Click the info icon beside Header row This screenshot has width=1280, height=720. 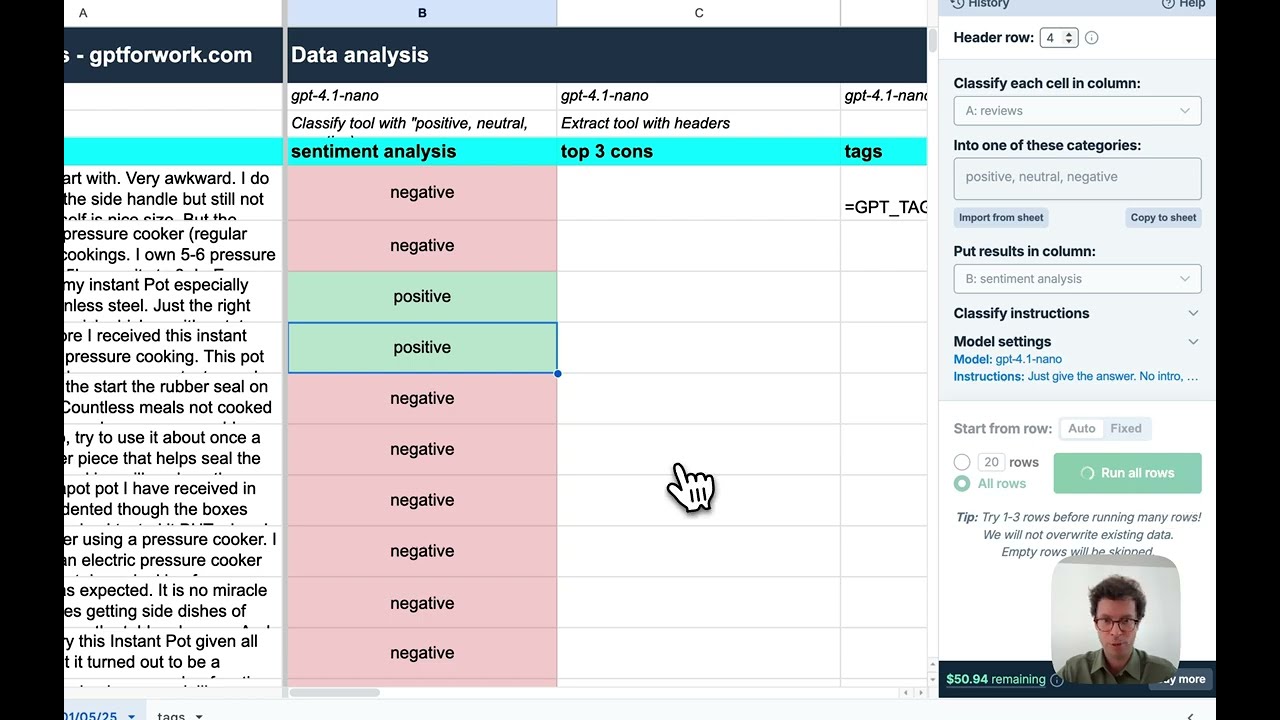tap(1092, 38)
